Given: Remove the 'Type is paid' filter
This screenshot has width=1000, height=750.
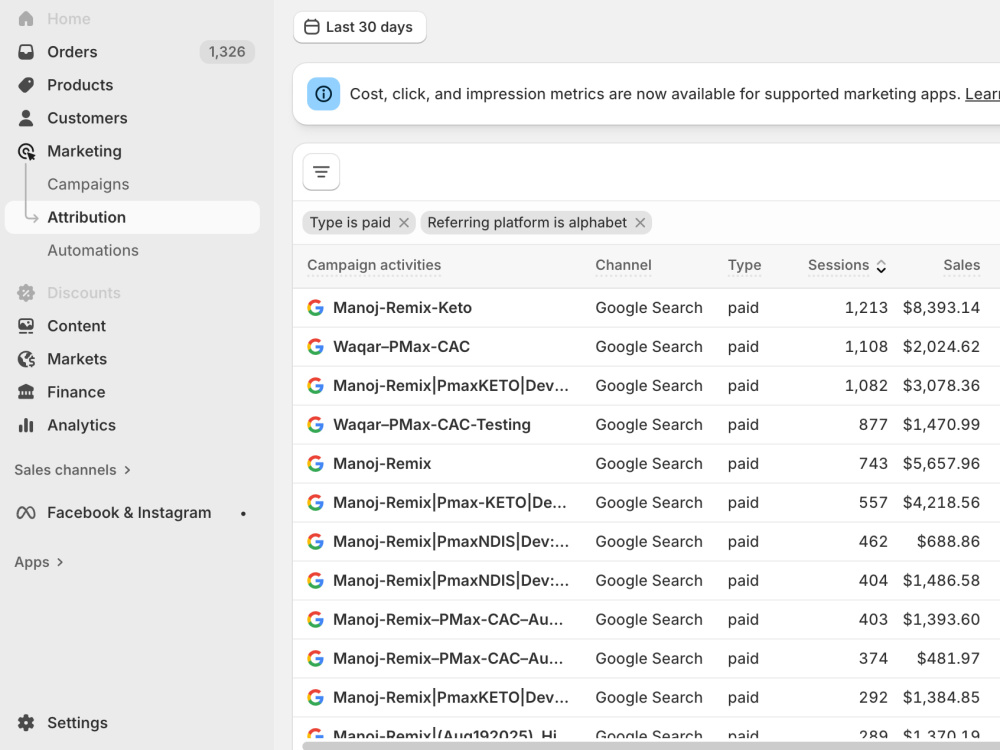Looking at the screenshot, I should click(x=404, y=223).
